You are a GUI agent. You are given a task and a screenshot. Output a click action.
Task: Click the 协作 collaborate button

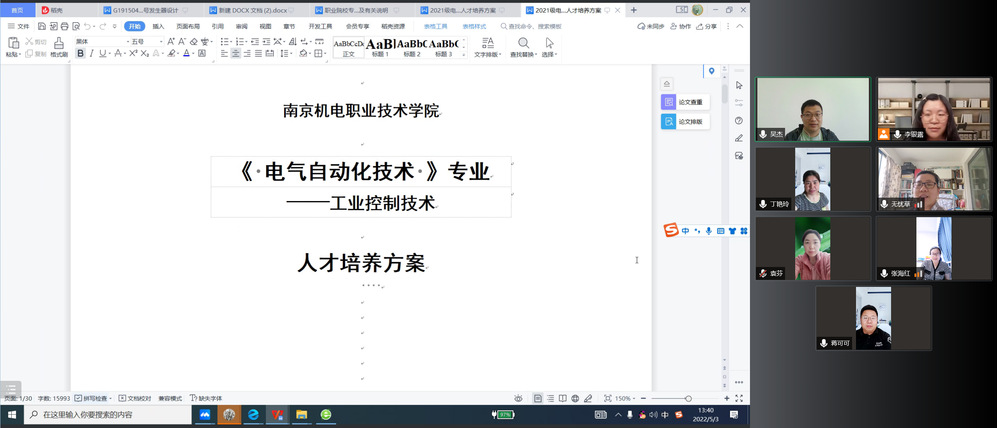(x=680, y=26)
